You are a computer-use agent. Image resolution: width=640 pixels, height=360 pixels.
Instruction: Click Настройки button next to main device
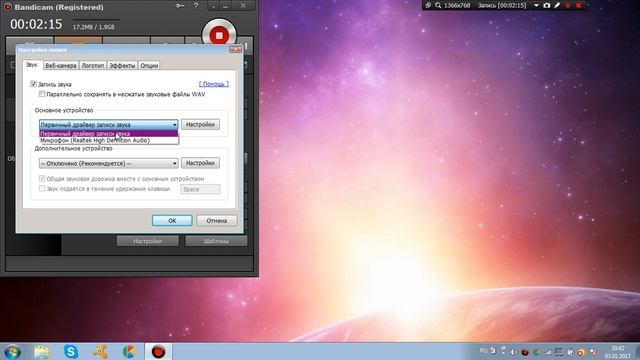[x=200, y=124]
